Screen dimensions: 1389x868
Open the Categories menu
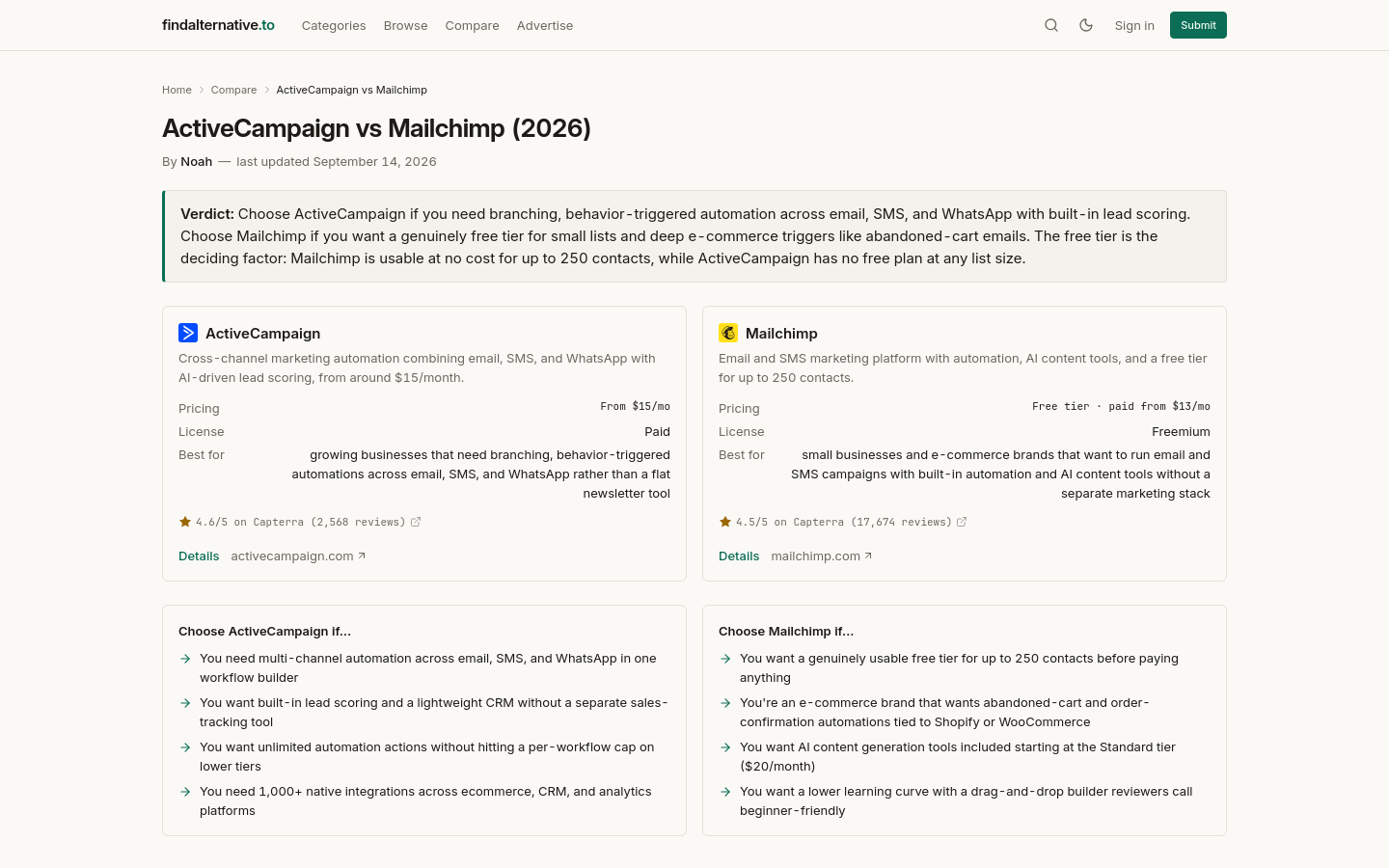[334, 26]
